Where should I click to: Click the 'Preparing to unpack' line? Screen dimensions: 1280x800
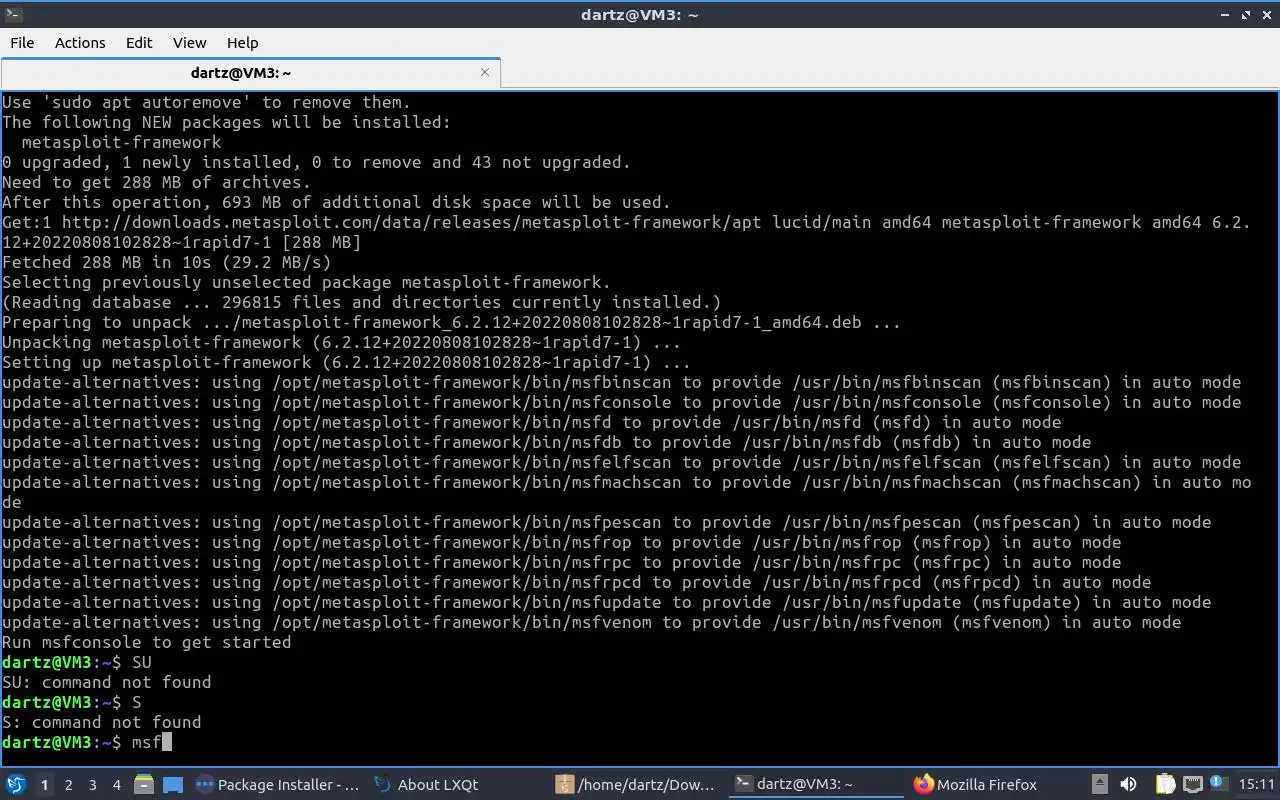click(451, 322)
